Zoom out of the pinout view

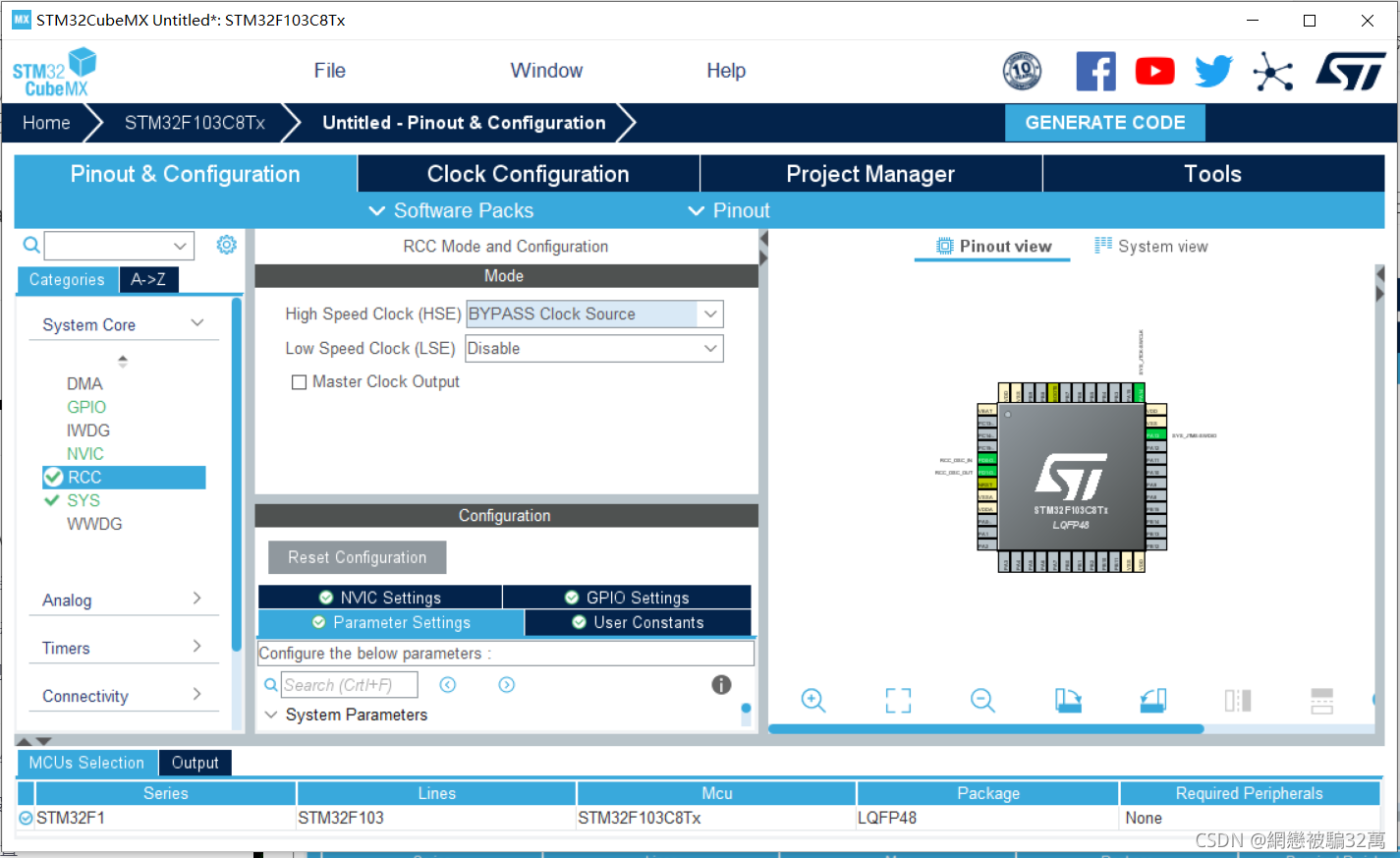(x=982, y=700)
